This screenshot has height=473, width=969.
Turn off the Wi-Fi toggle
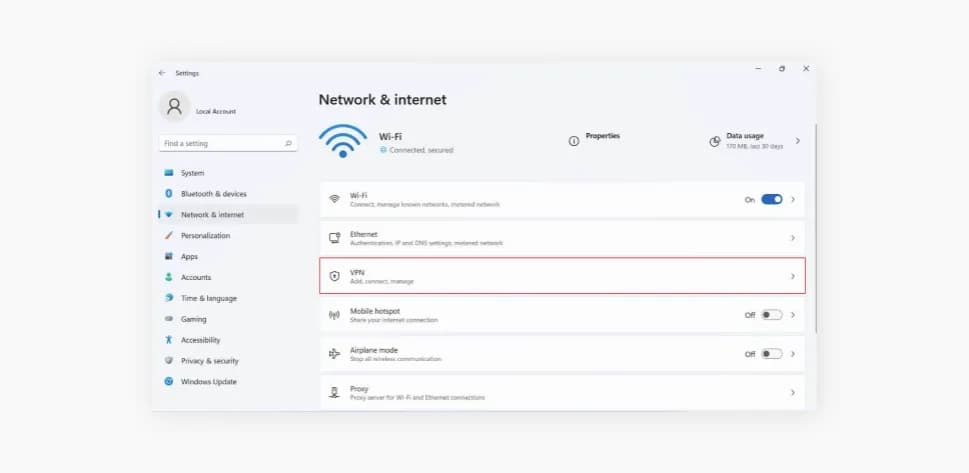click(x=771, y=200)
